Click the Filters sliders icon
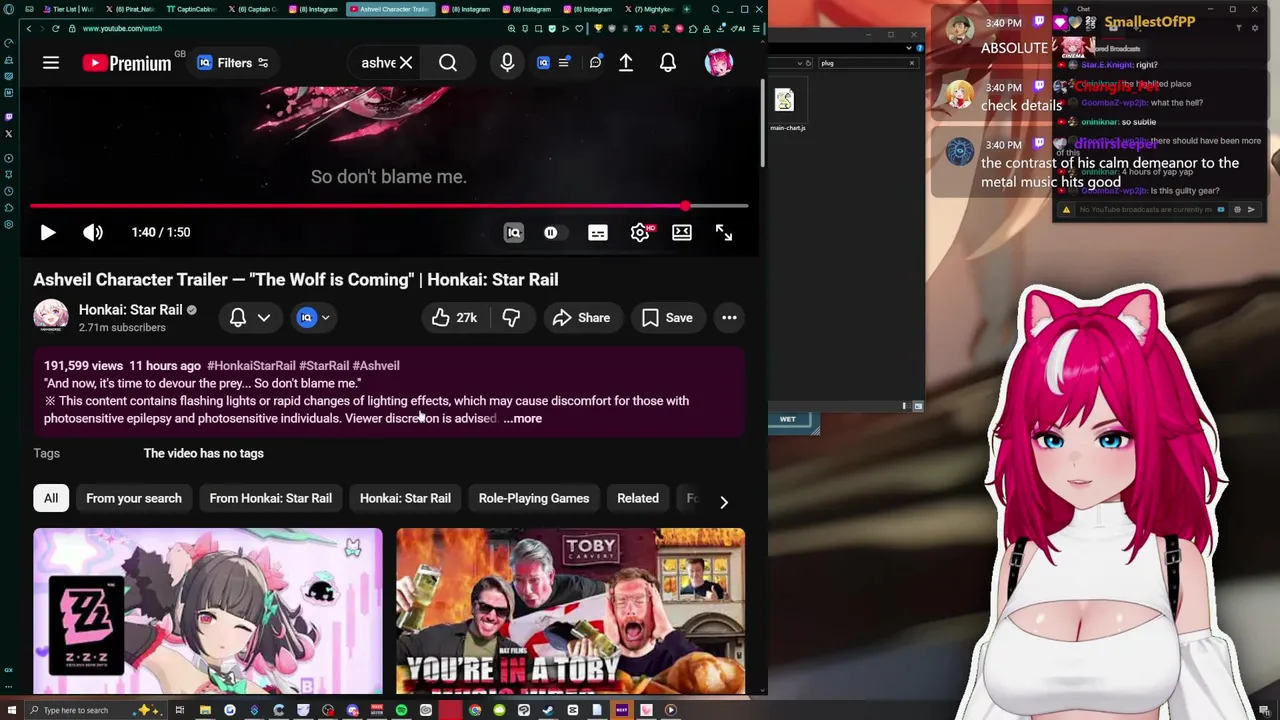Viewport: 1280px width, 720px height. (263, 63)
